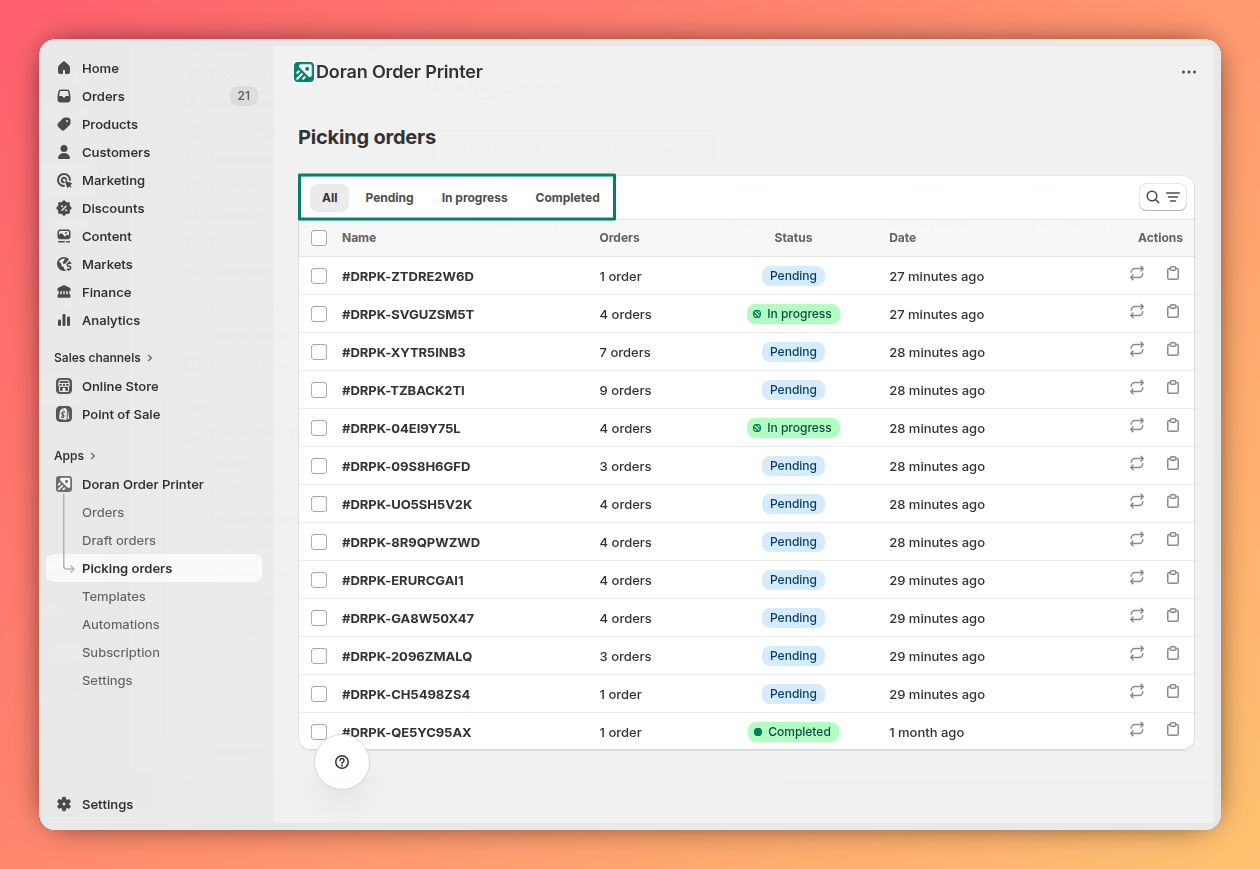Switch to the Completed tab

pos(567,197)
